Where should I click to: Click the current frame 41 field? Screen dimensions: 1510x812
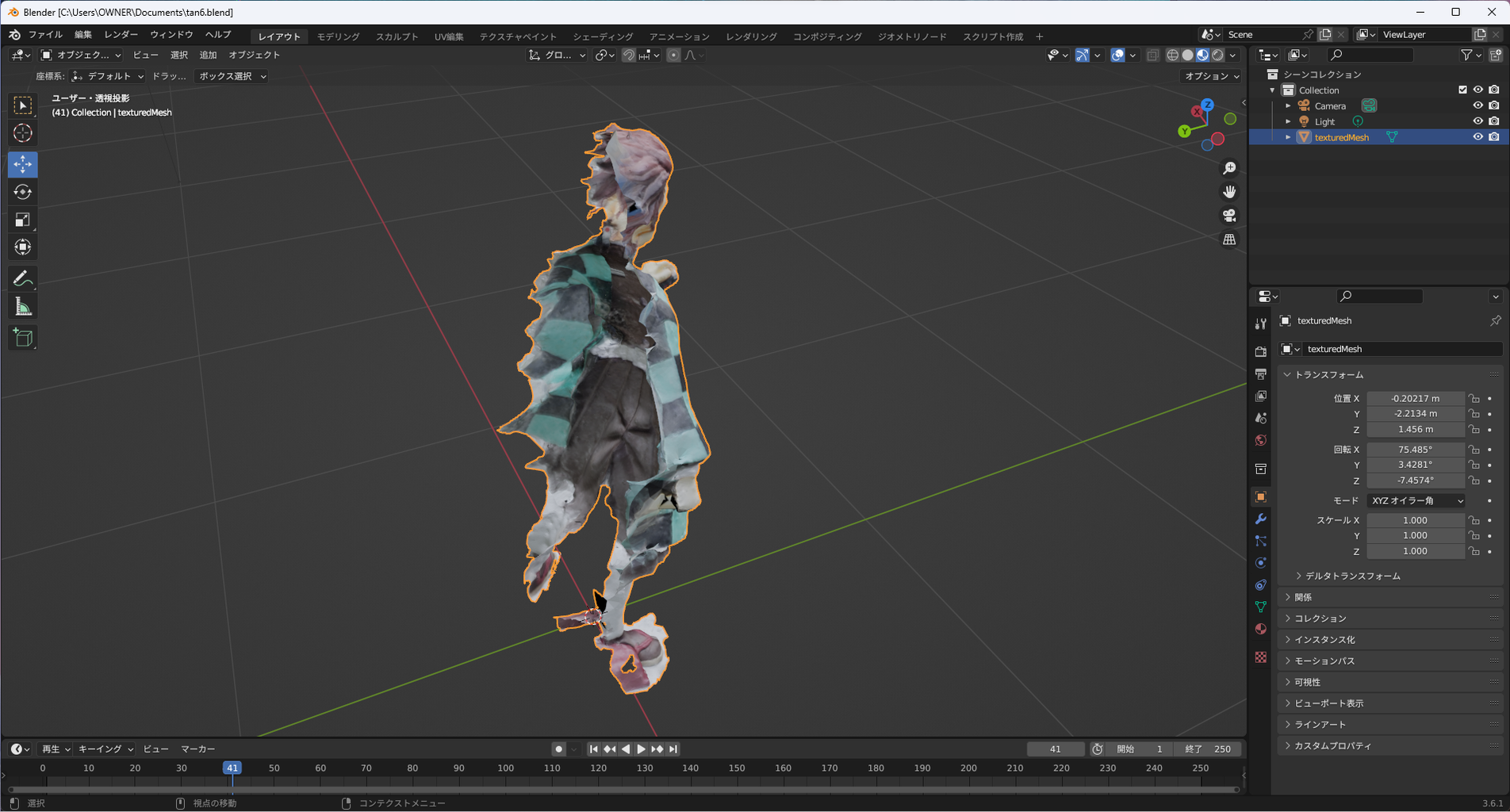click(x=1055, y=749)
